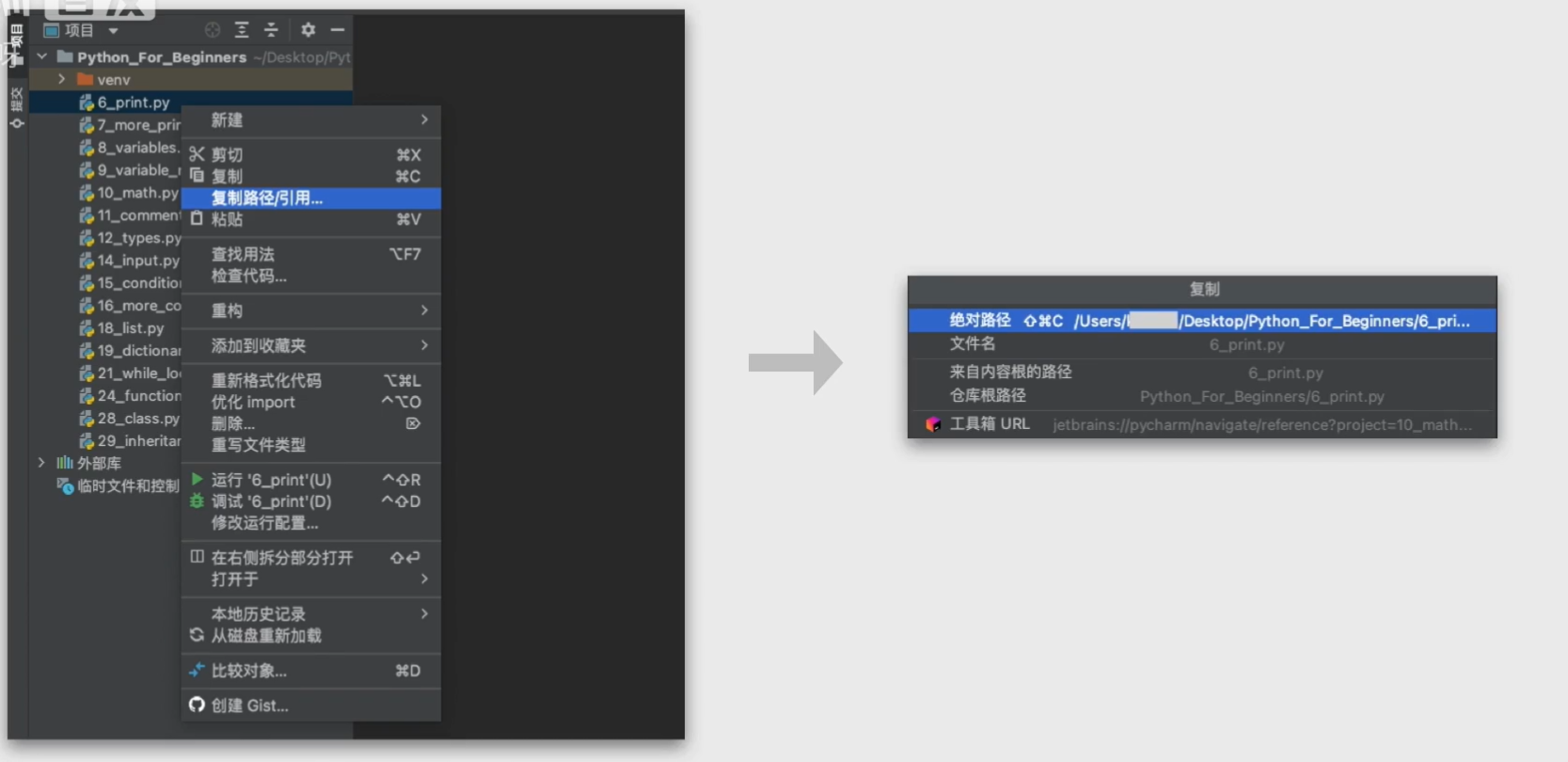Open the 添加到收藏夹 submenu
This screenshot has height=762, width=1568.
pos(310,345)
